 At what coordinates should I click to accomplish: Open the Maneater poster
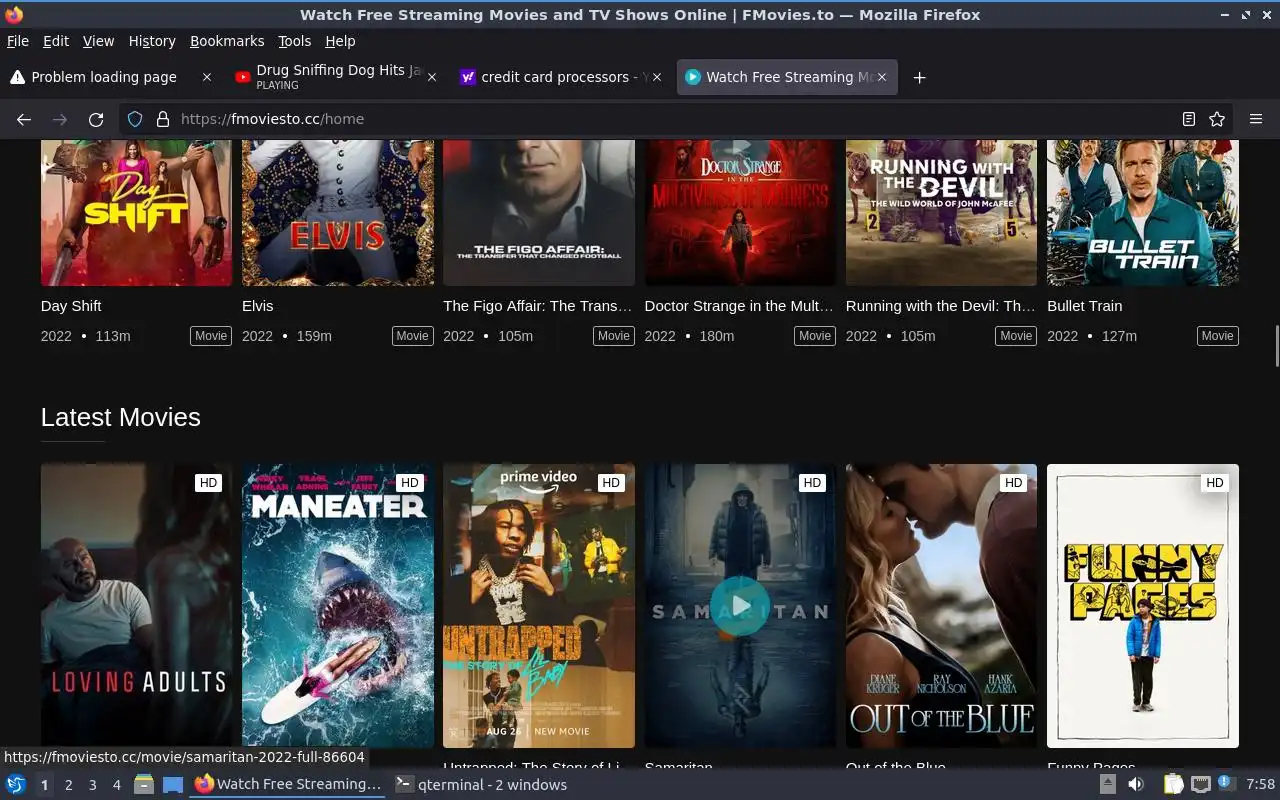338,606
